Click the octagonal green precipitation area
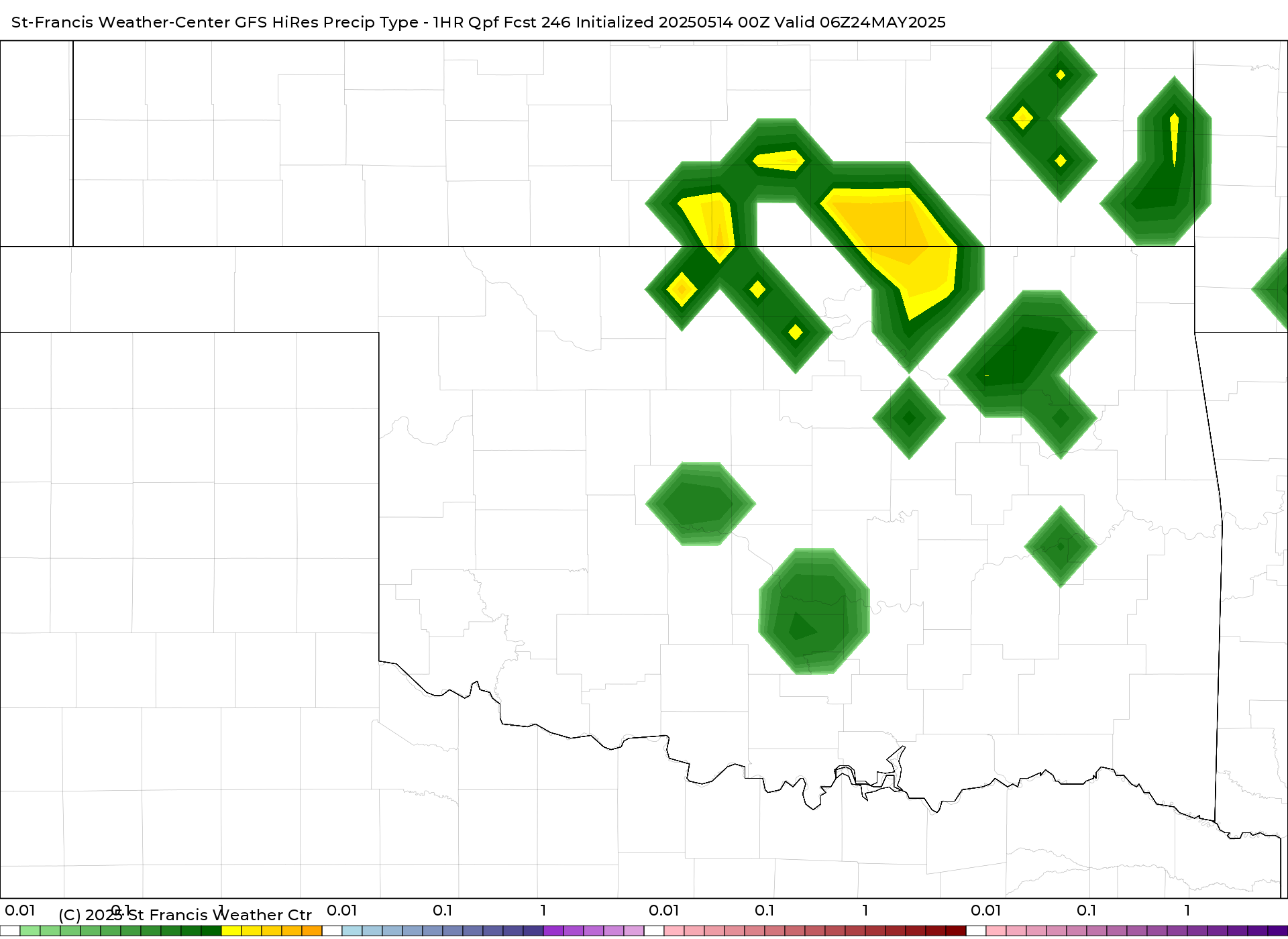The image size is (1288, 939). click(x=814, y=611)
